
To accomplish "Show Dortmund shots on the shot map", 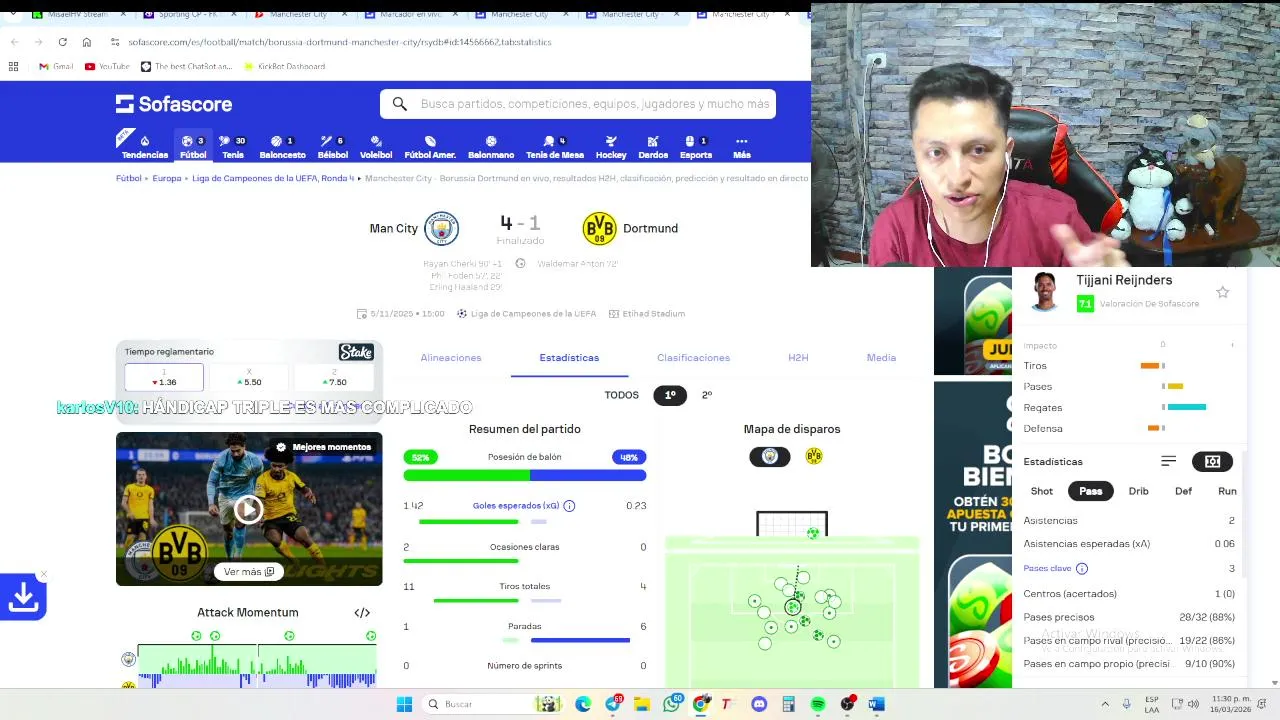I will tap(814, 456).
